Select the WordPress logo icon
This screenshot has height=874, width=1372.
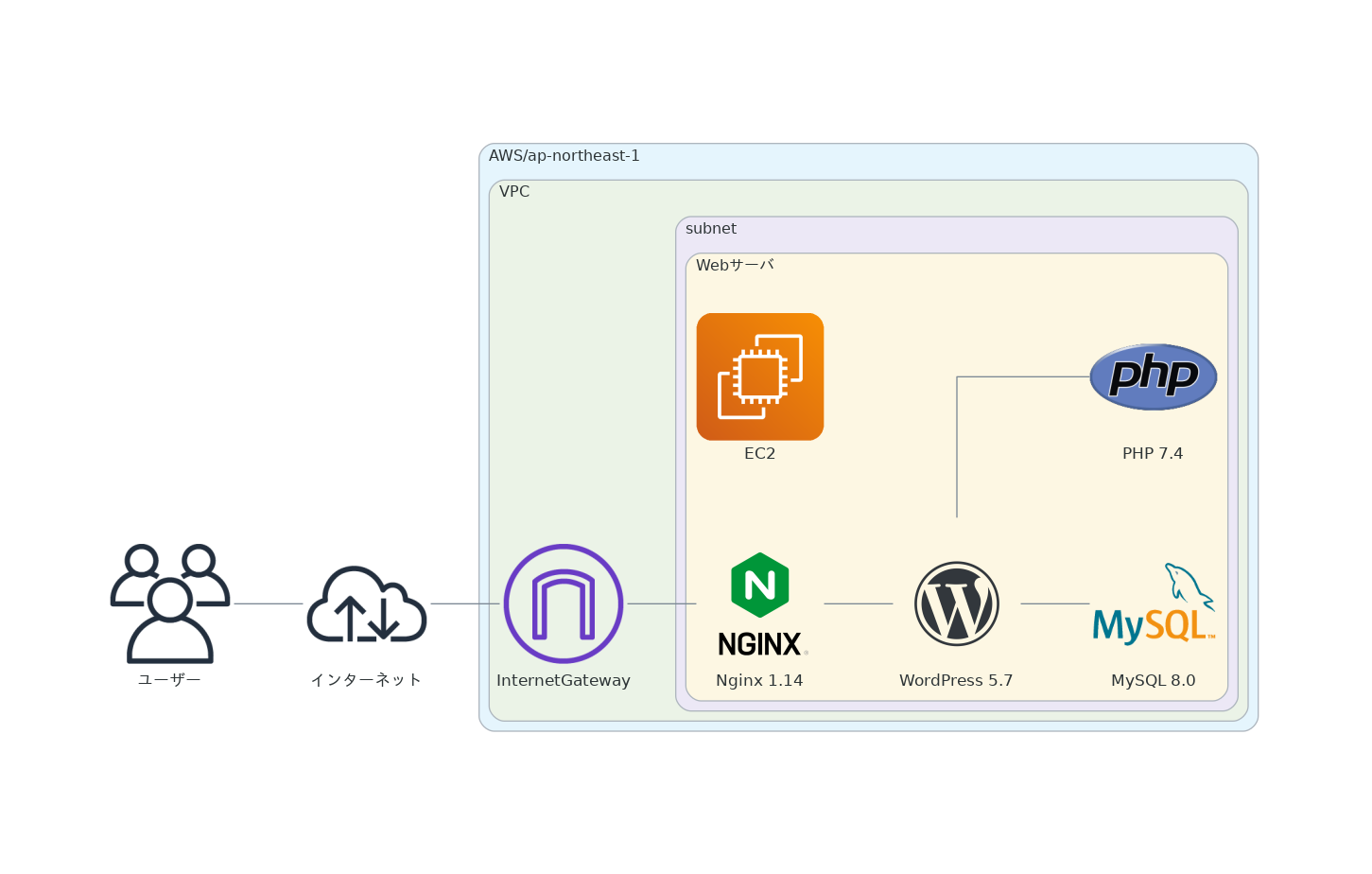(x=957, y=603)
